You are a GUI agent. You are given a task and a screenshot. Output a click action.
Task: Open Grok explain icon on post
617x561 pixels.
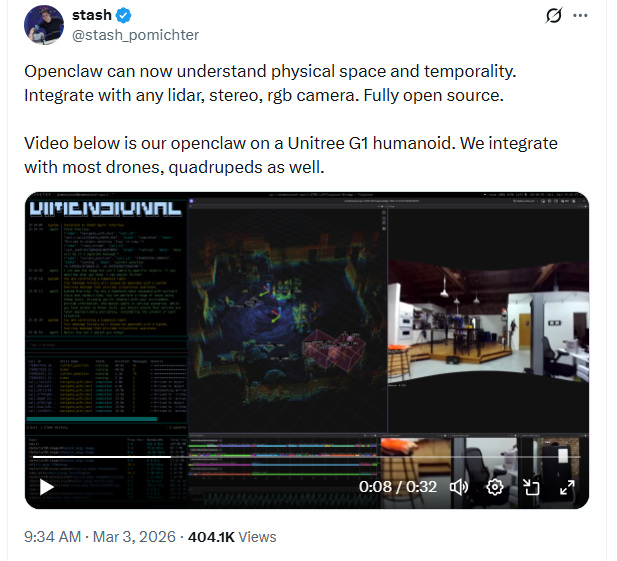click(550, 16)
